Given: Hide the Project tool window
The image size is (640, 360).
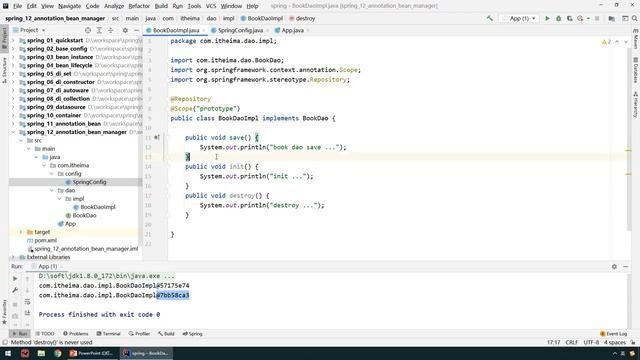Looking at the screenshot, I should (x=136, y=30).
